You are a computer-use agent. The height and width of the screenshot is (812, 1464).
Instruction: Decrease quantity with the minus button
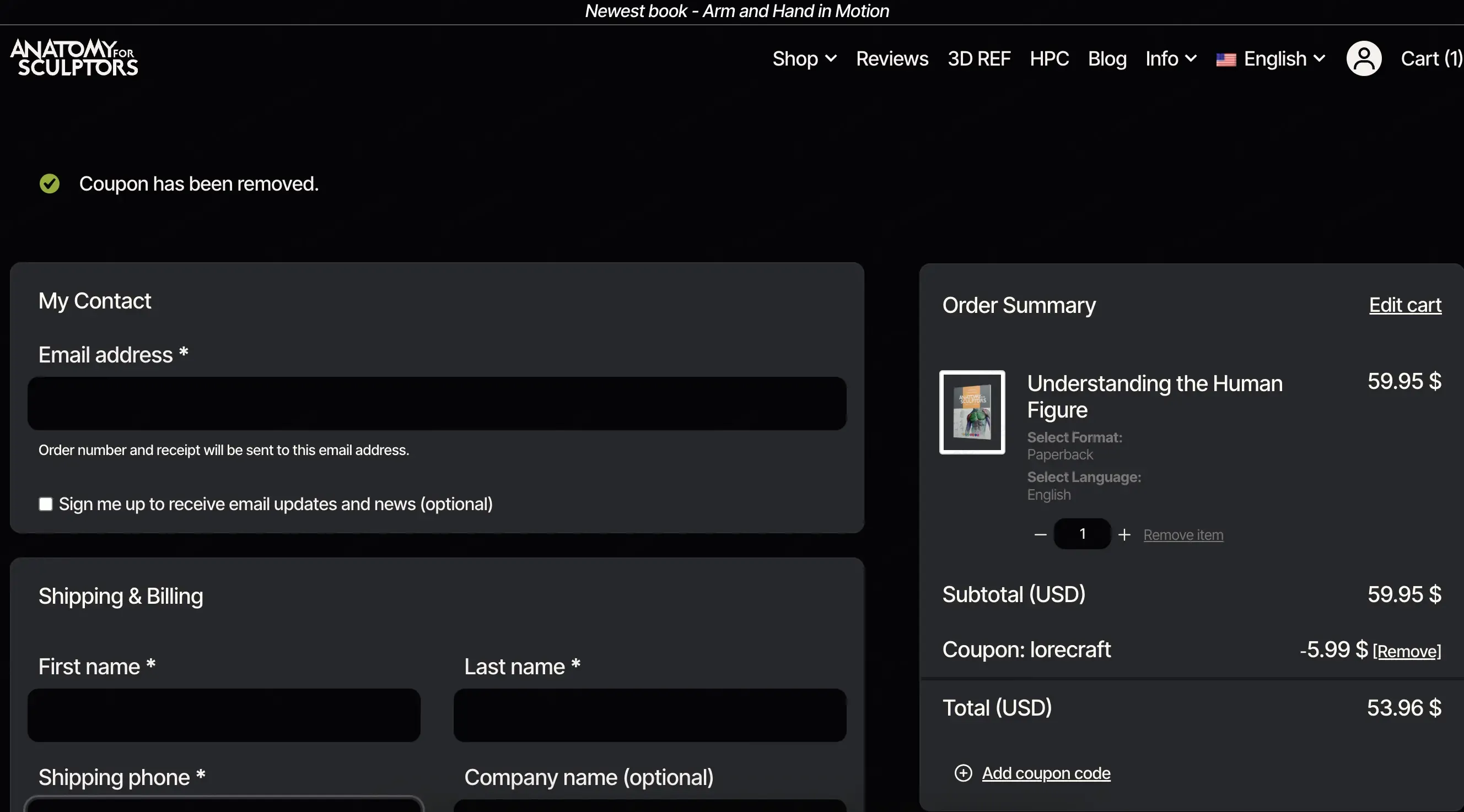(x=1040, y=534)
